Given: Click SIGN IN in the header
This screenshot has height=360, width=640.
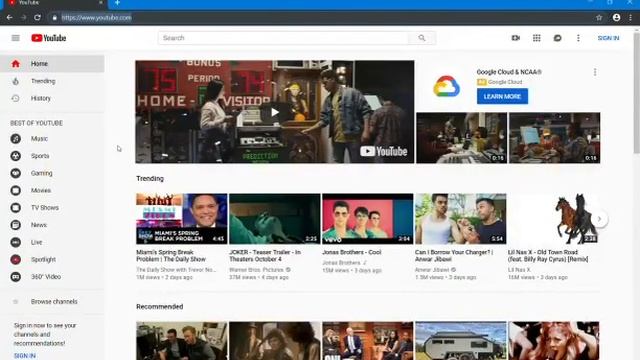Looking at the screenshot, I should point(608,38).
